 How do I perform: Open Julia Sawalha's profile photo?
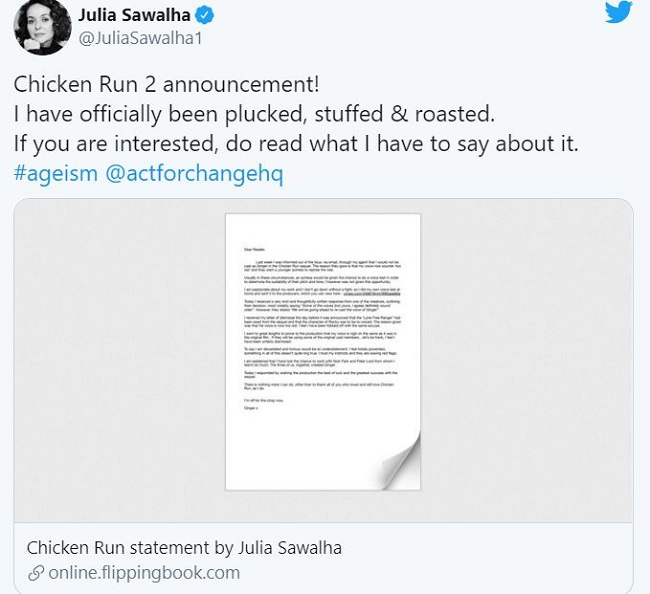click(x=40, y=27)
